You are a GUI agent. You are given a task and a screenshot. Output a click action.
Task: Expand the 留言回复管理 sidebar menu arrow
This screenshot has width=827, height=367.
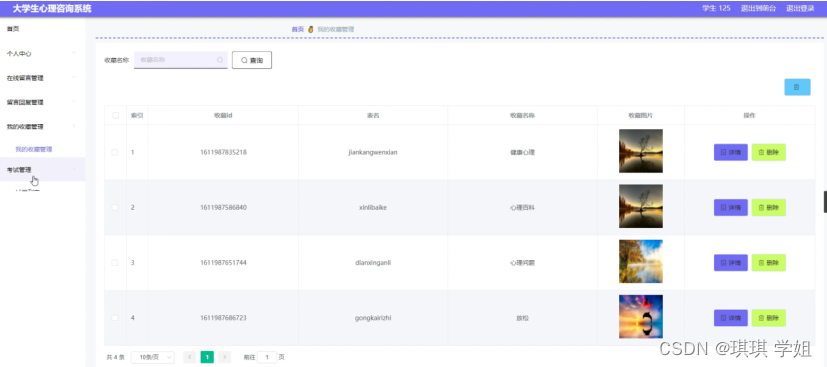point(74,102)
